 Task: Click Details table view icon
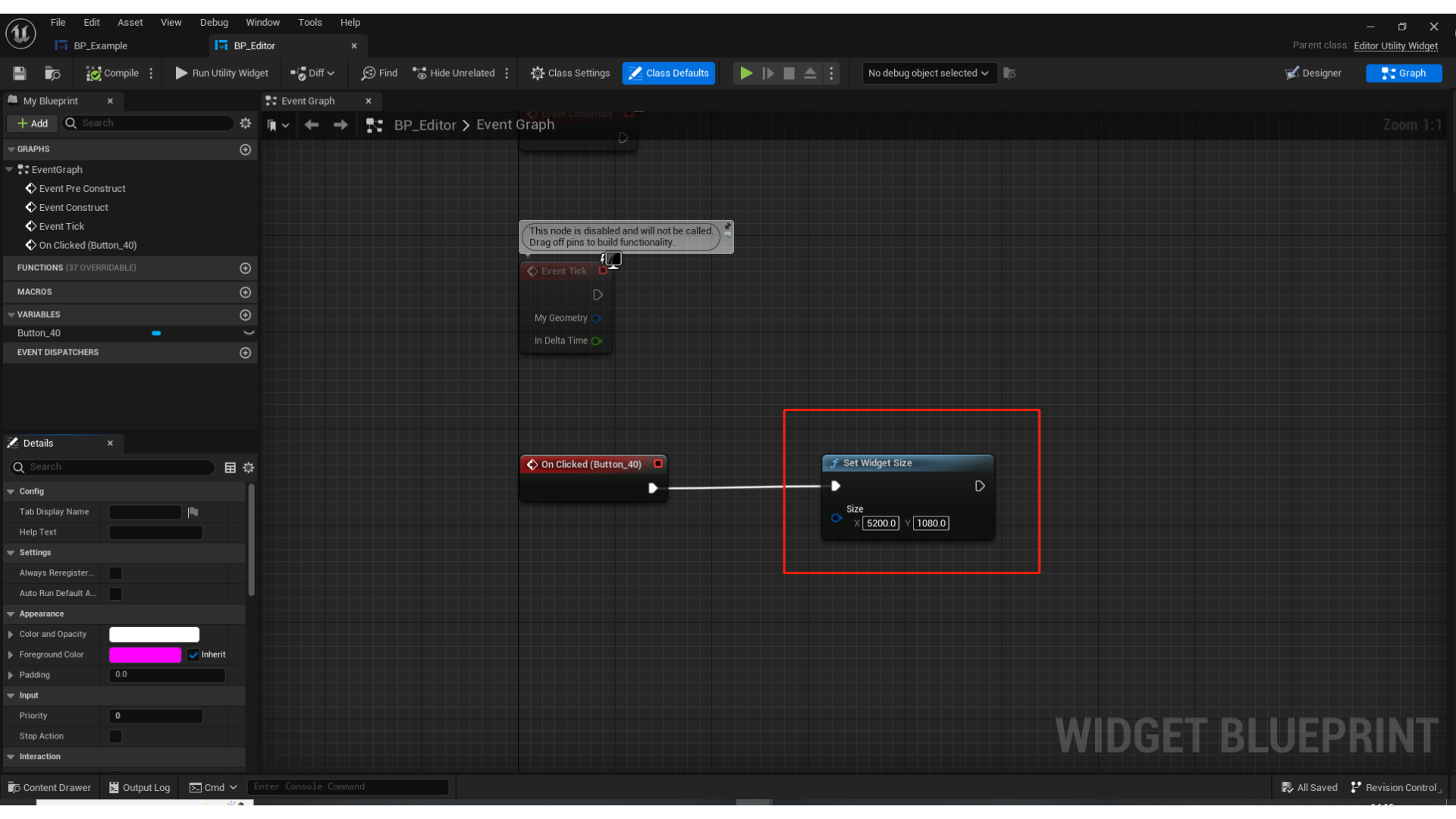[230, 467]
